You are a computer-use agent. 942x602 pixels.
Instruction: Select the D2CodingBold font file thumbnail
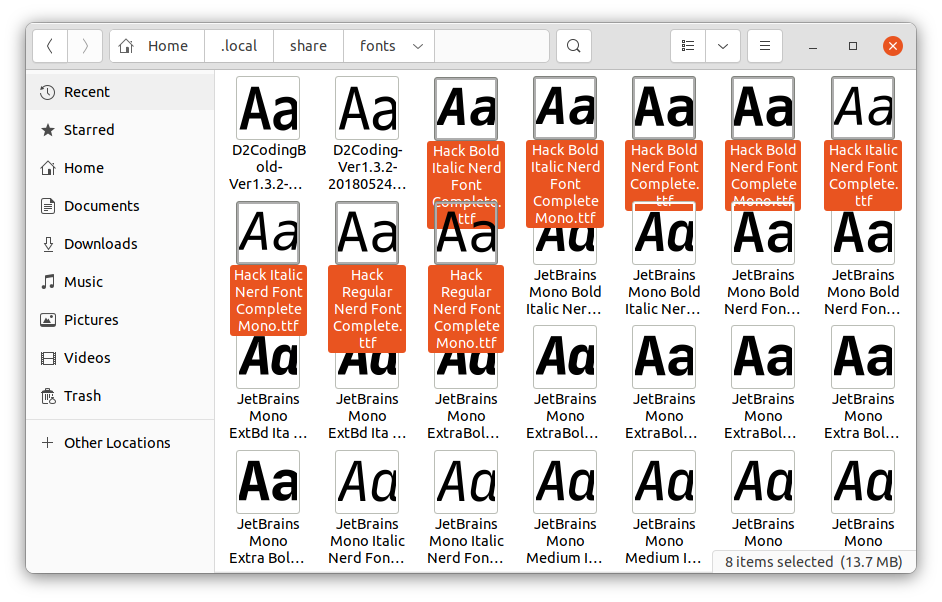(268, 108)
